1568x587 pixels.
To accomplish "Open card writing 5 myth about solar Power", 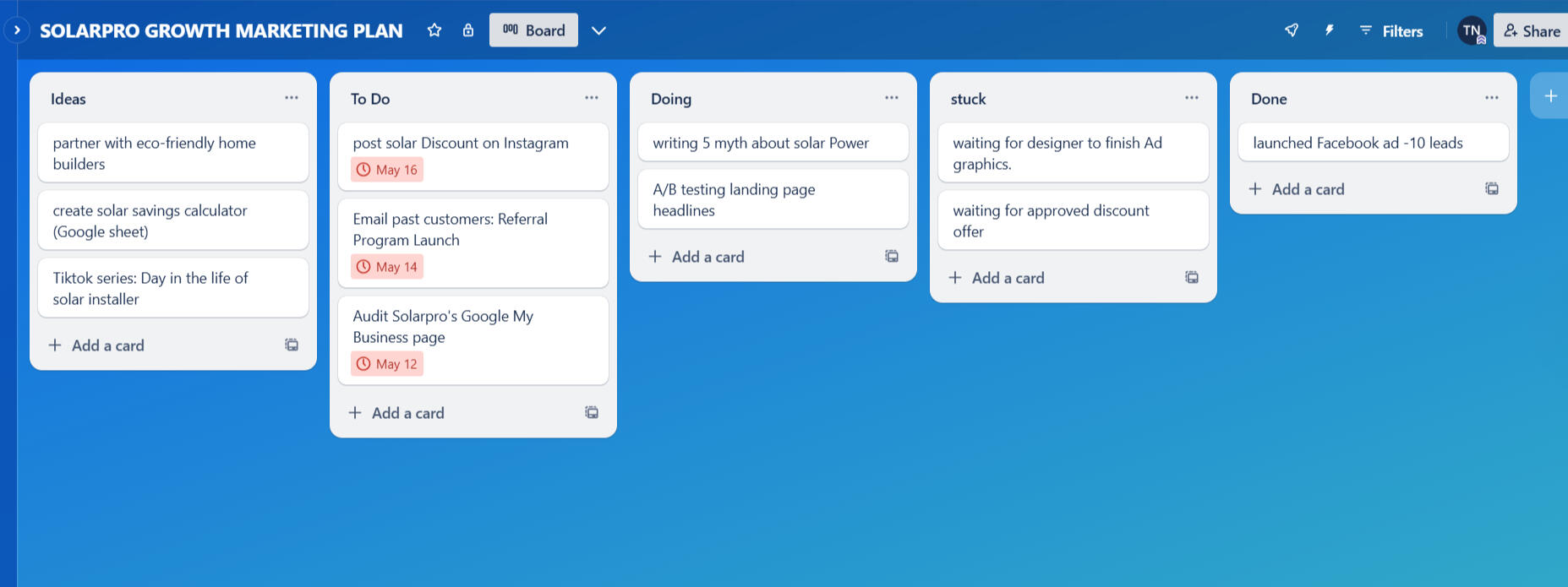I will coord(773,143).
